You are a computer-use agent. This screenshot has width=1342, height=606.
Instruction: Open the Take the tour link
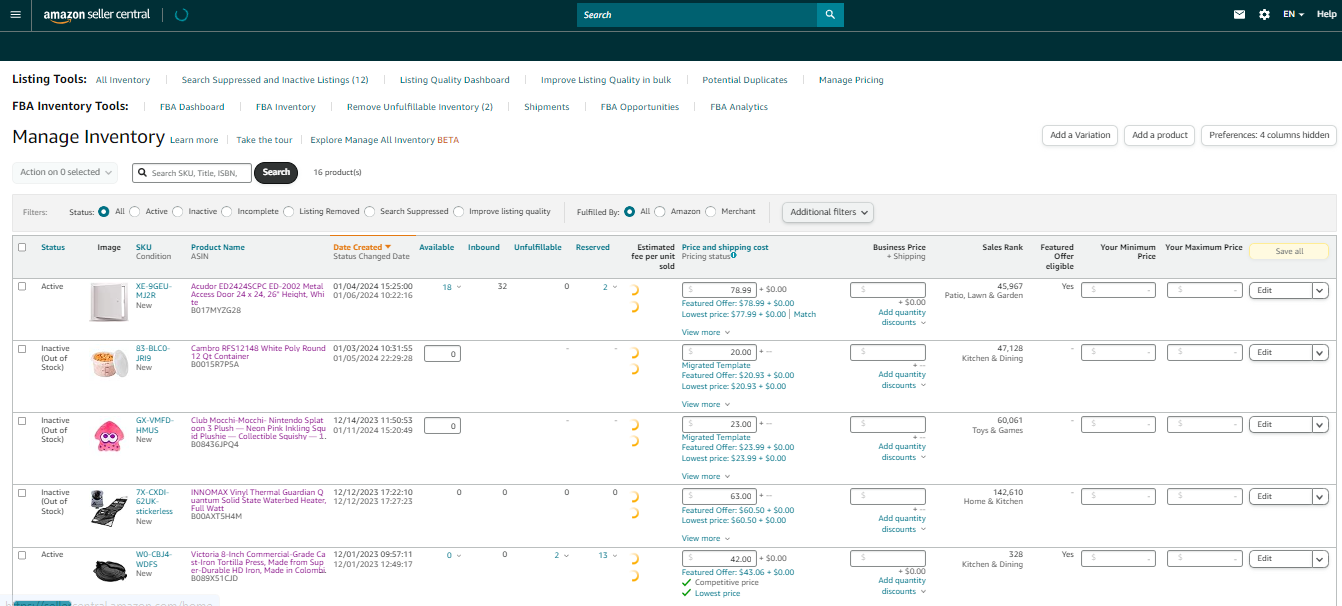point(264,140)
